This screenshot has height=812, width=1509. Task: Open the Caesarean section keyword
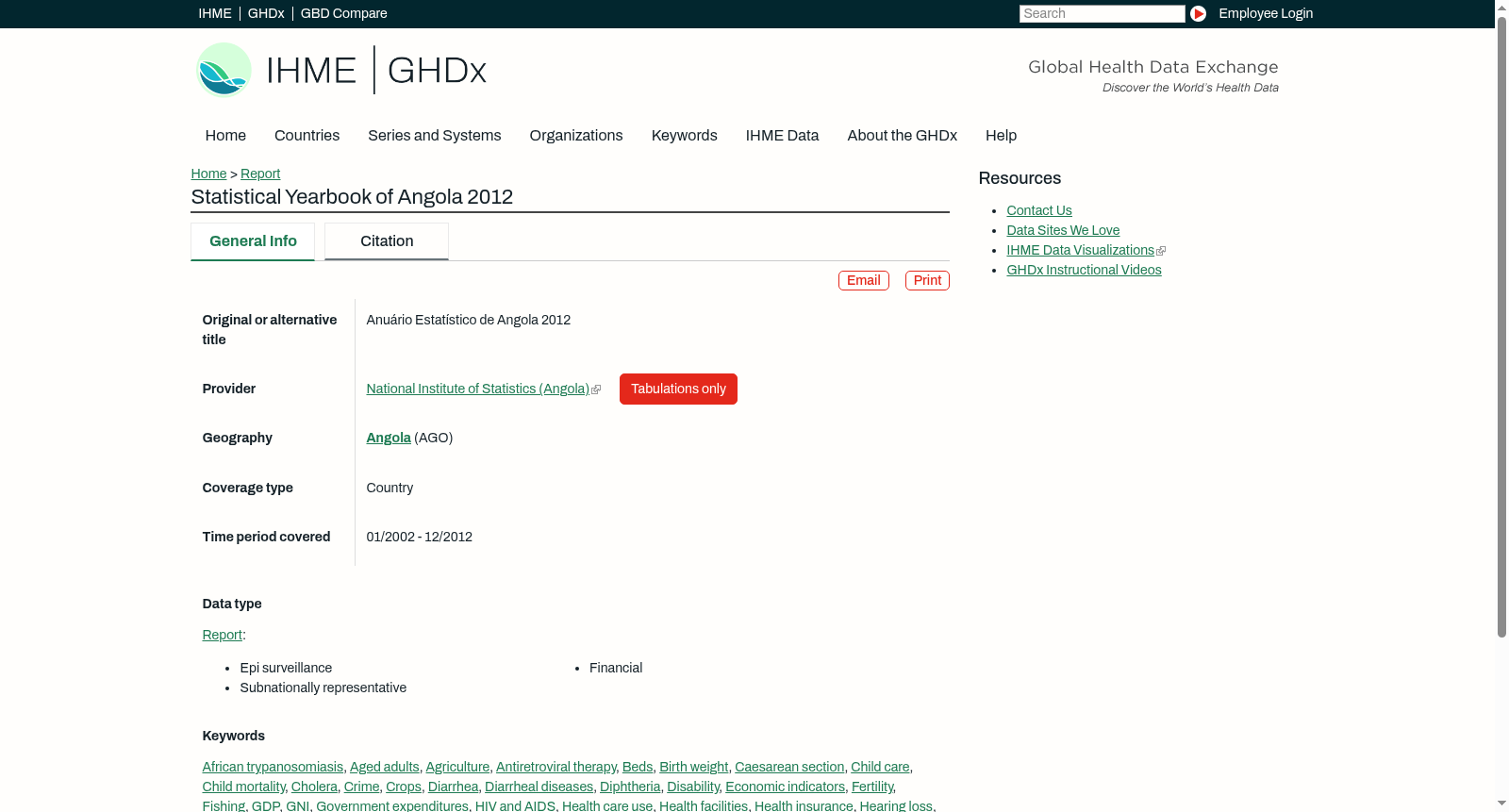(x=789, y=767)
